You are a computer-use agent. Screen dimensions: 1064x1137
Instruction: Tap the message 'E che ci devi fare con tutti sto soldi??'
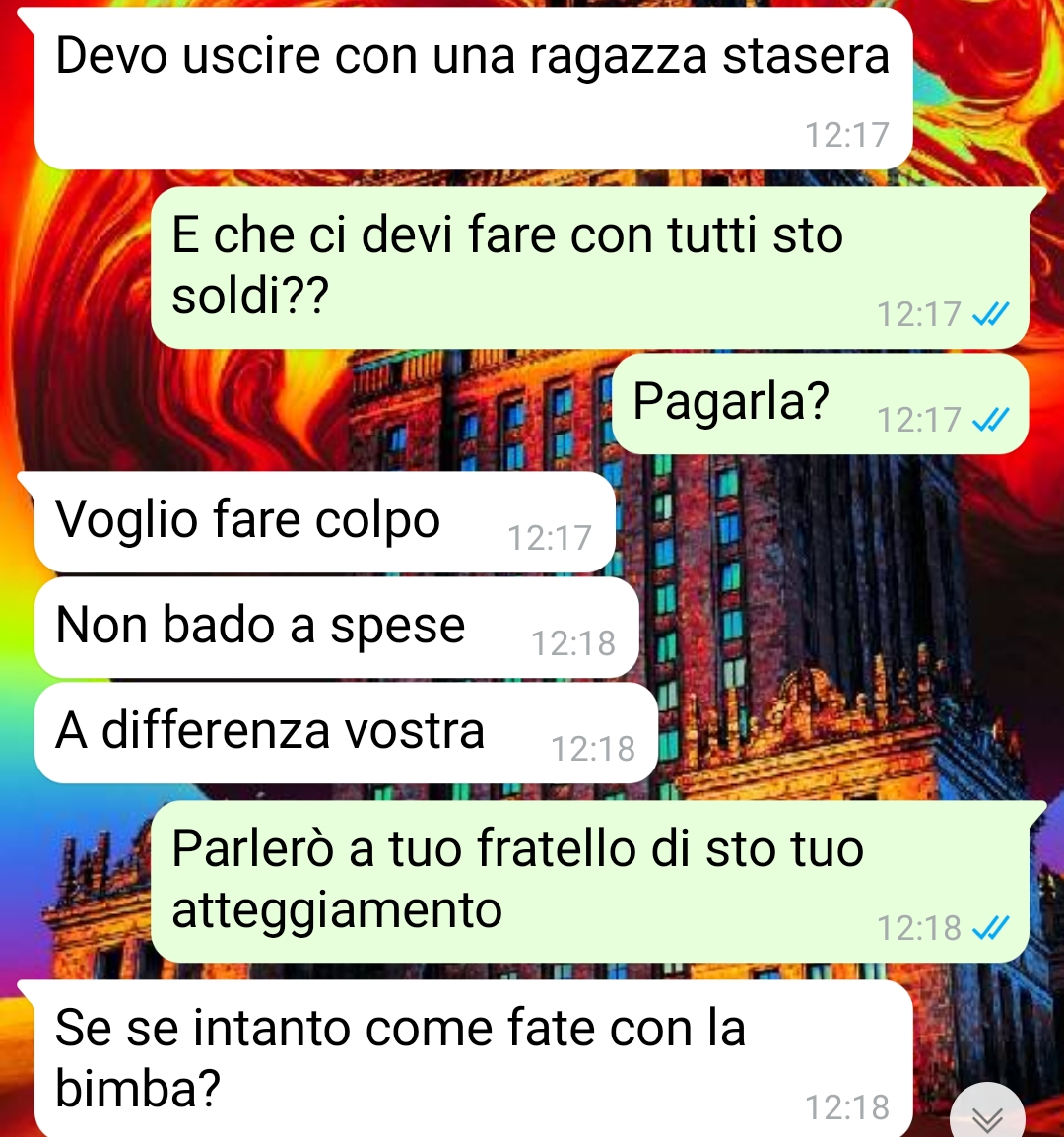pos(590,268)
